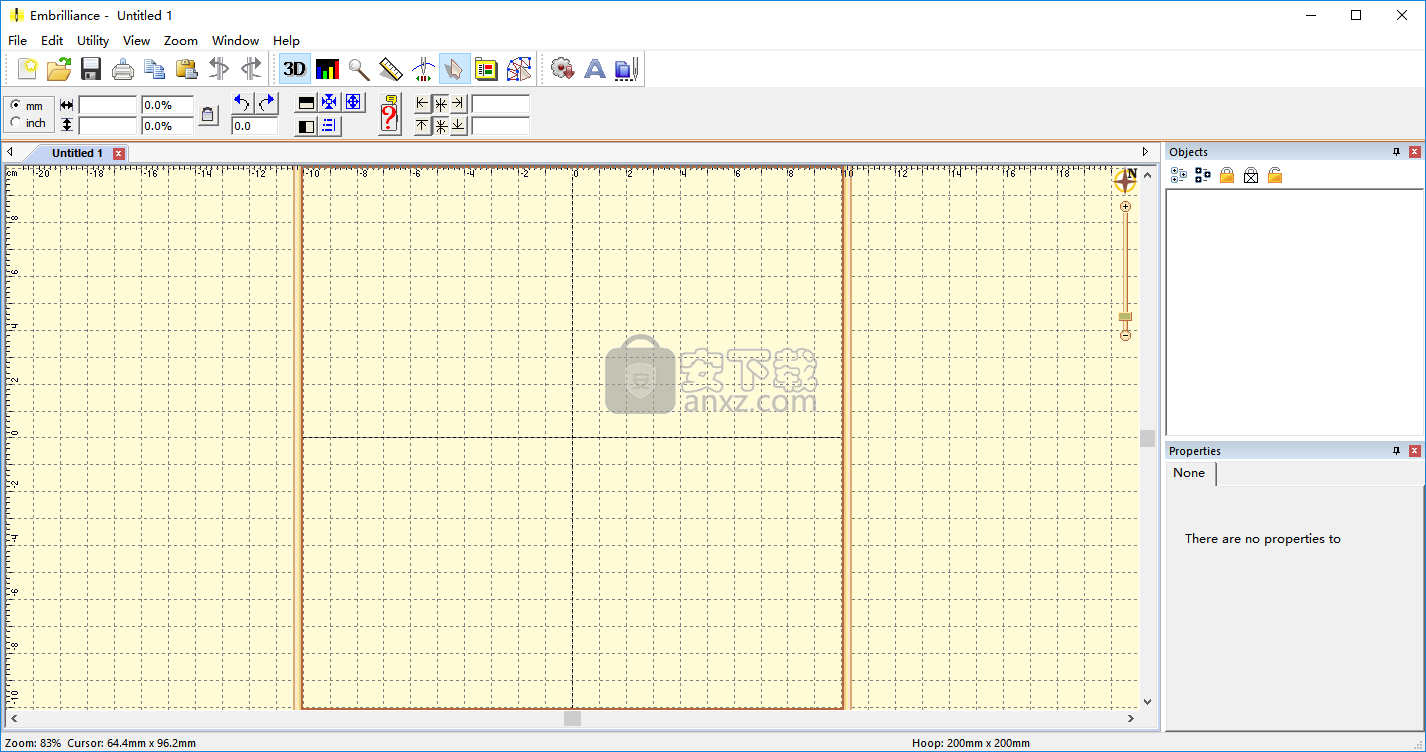
Task: Select the None tab in Properties
Action: (1189, 473)
